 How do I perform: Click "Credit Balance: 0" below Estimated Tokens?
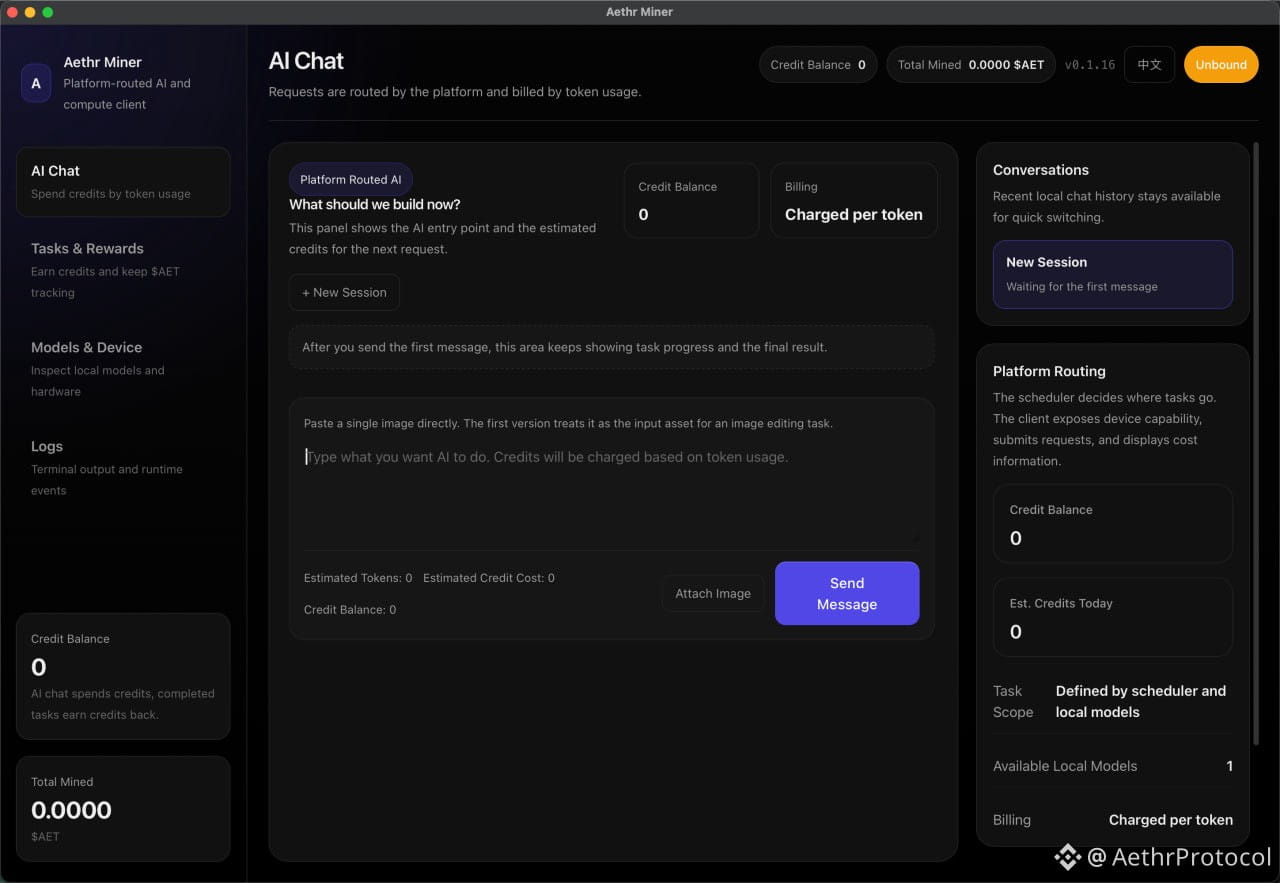(x=350, y=609)
